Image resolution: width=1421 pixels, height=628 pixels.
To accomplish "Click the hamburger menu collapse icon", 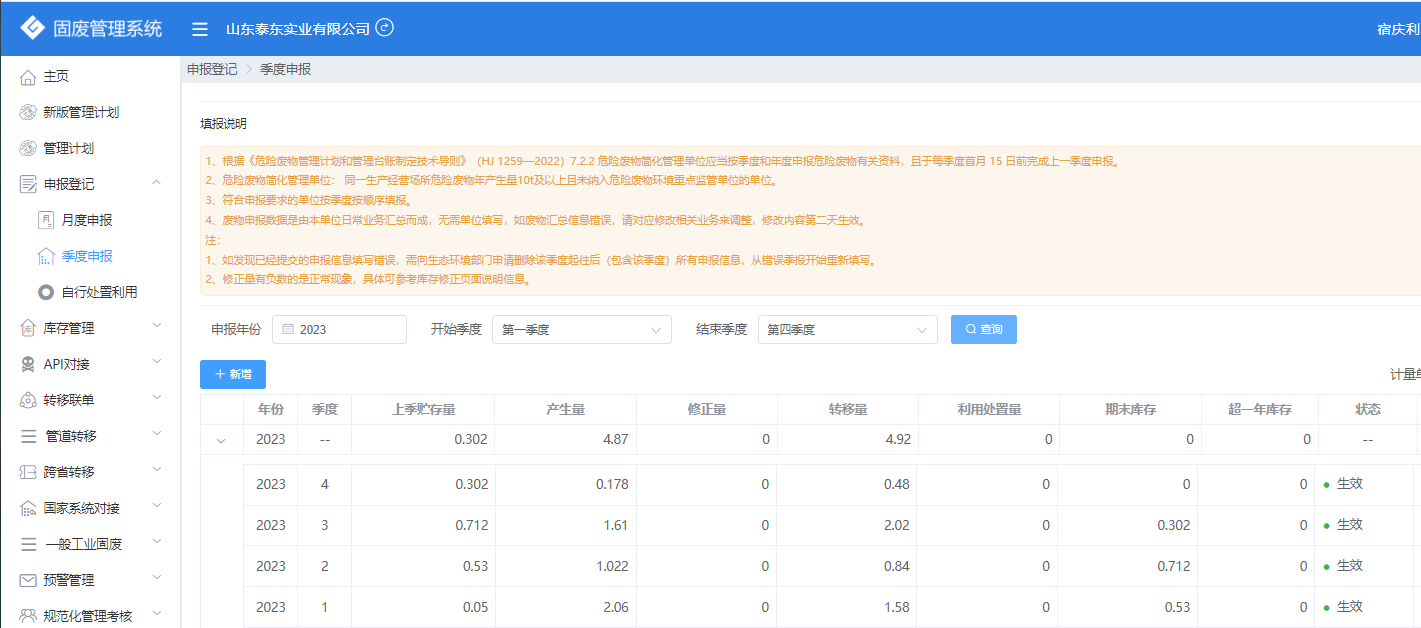I will 200,29.
